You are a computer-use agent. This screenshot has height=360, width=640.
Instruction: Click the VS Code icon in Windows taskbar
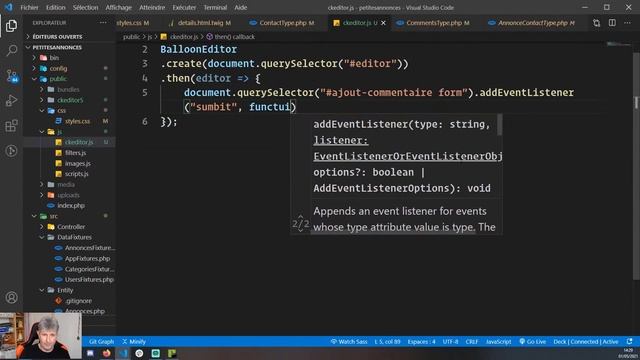pos(123,353)
